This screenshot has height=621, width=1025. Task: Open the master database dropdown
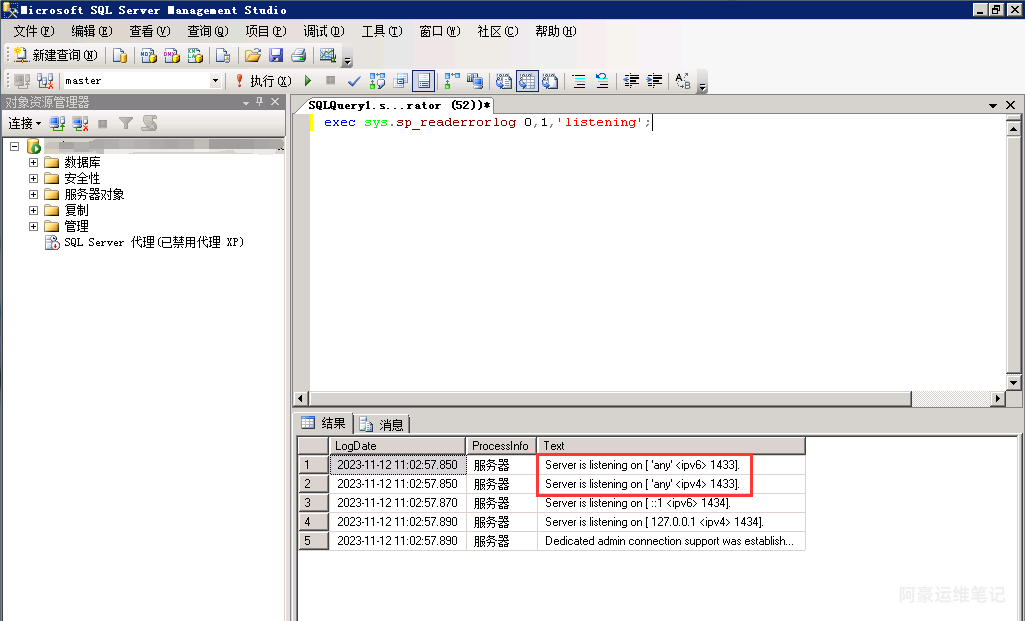click(215, 81)
